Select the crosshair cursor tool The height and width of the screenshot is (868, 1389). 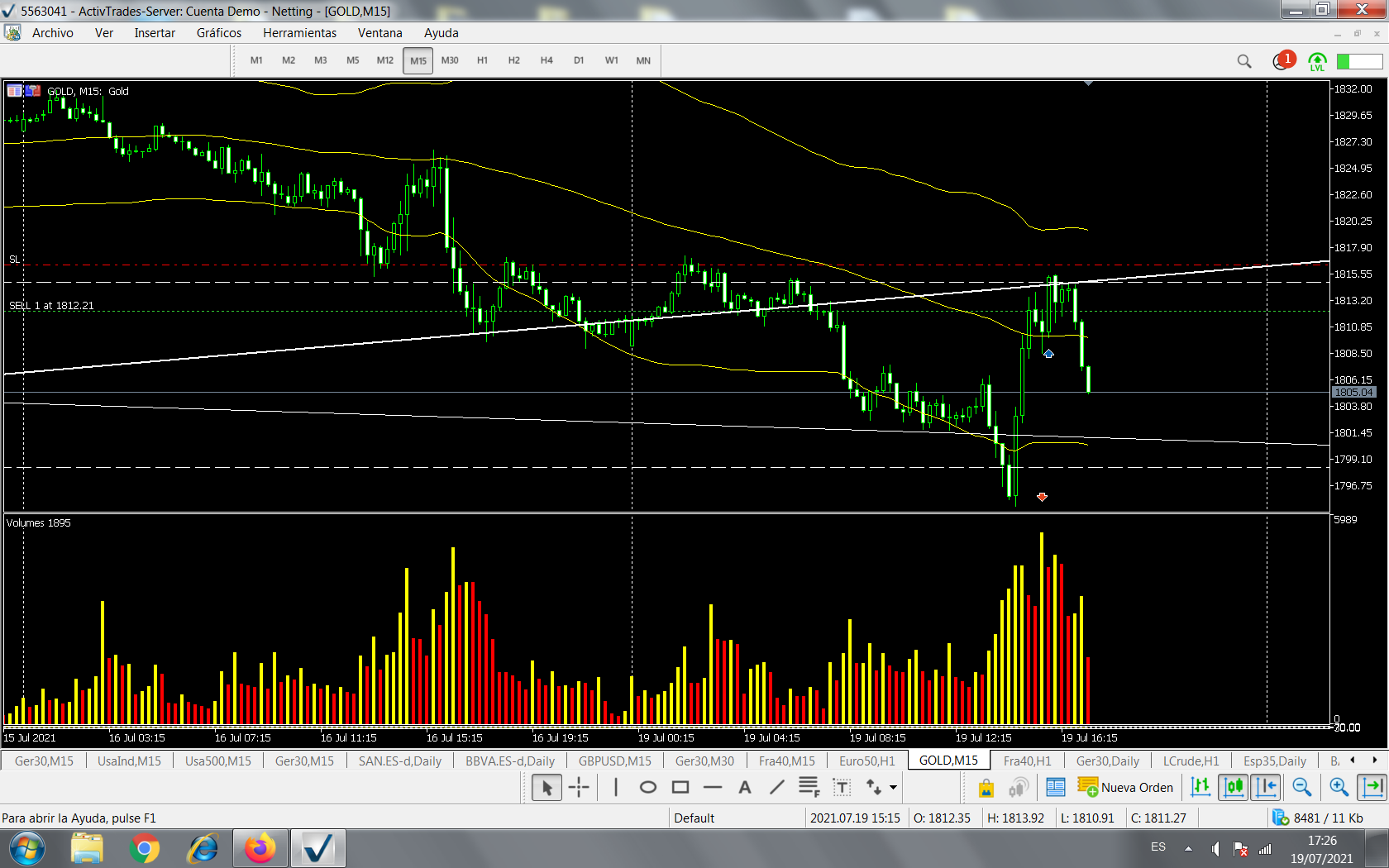point(579,788)
